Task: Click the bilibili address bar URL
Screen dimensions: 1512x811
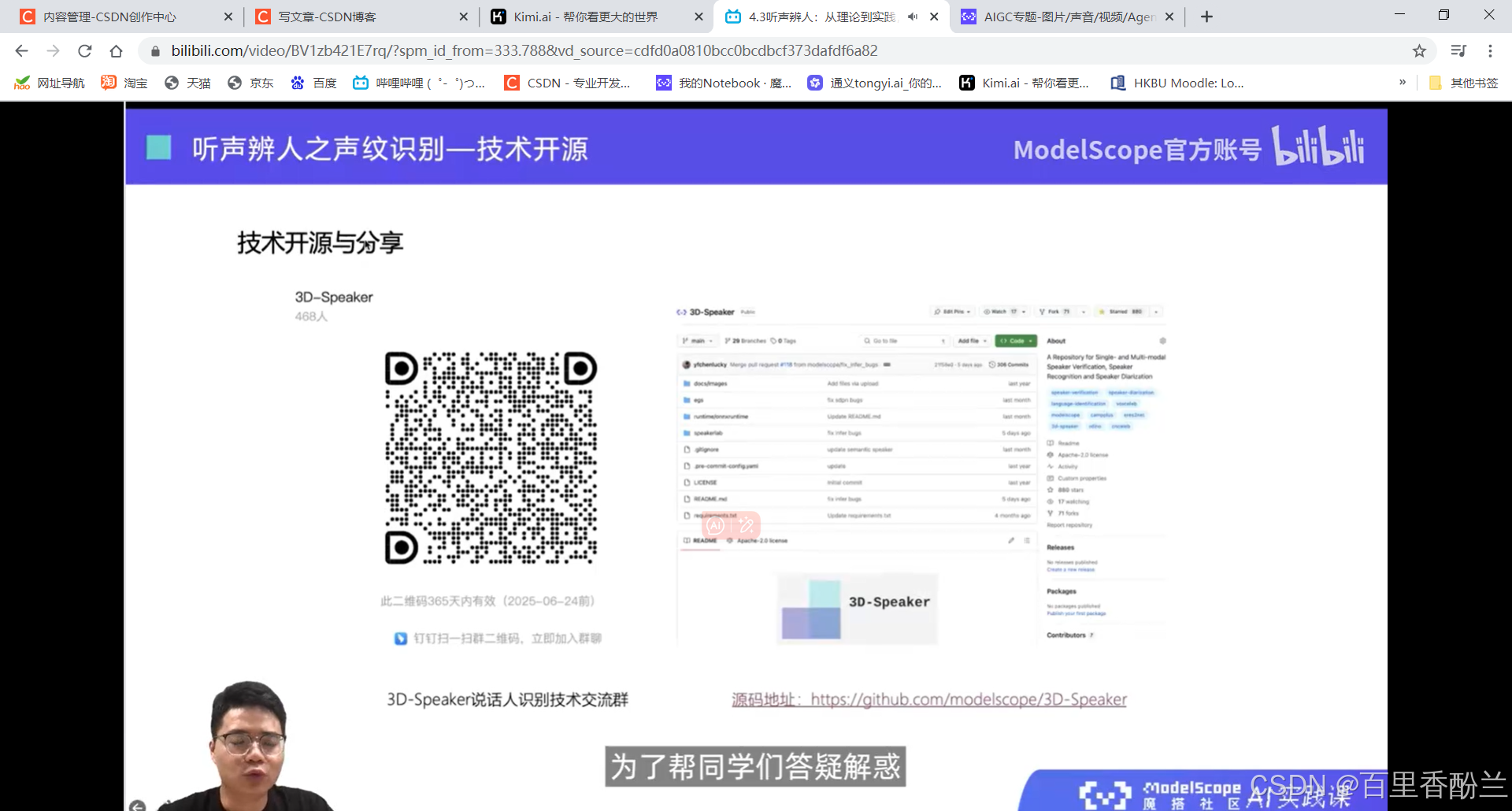Action: 524,51
